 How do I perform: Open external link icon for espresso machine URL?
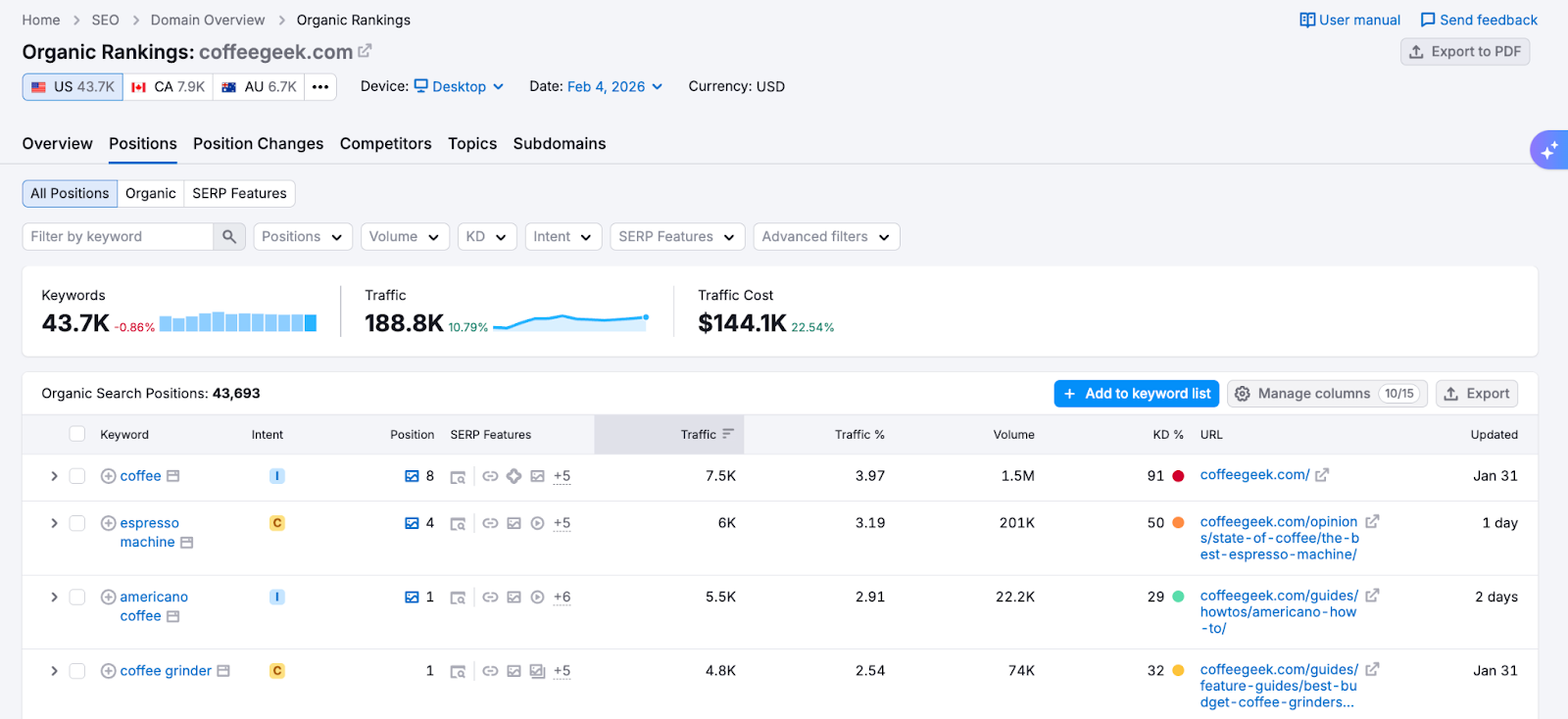pyautogui.click(x=1372, y=522)
